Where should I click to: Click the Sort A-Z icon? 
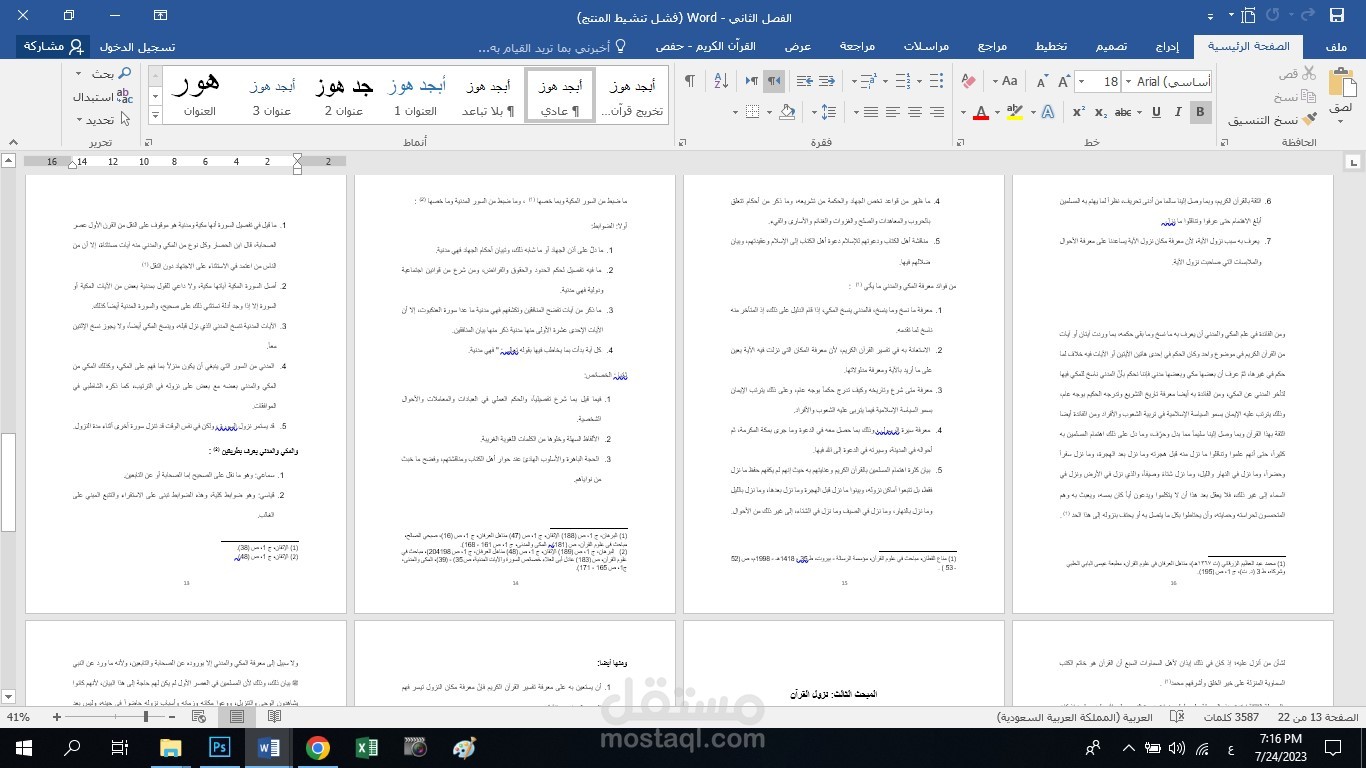tap(721, 81)
